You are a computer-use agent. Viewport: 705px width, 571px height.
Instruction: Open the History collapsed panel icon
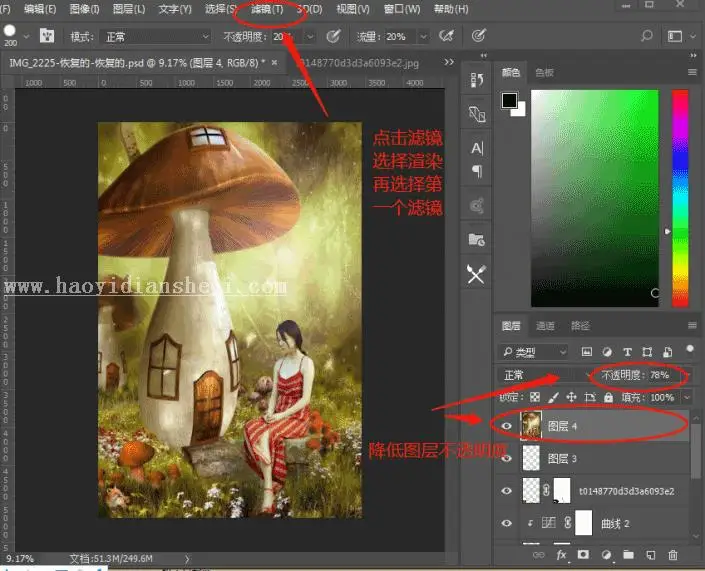click(x=477, y=80)
